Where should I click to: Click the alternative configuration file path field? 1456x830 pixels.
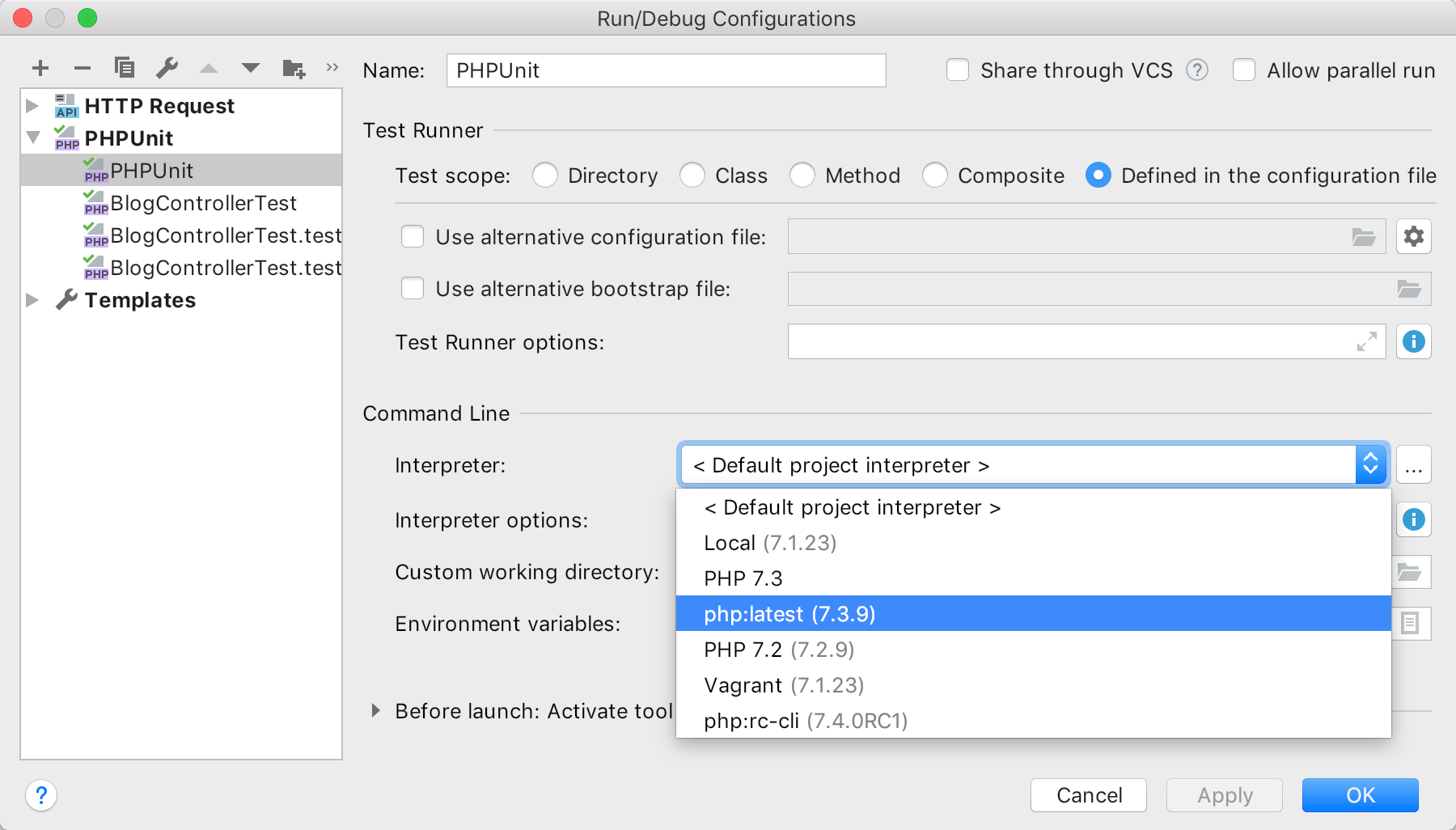(x=1087, y=236)
